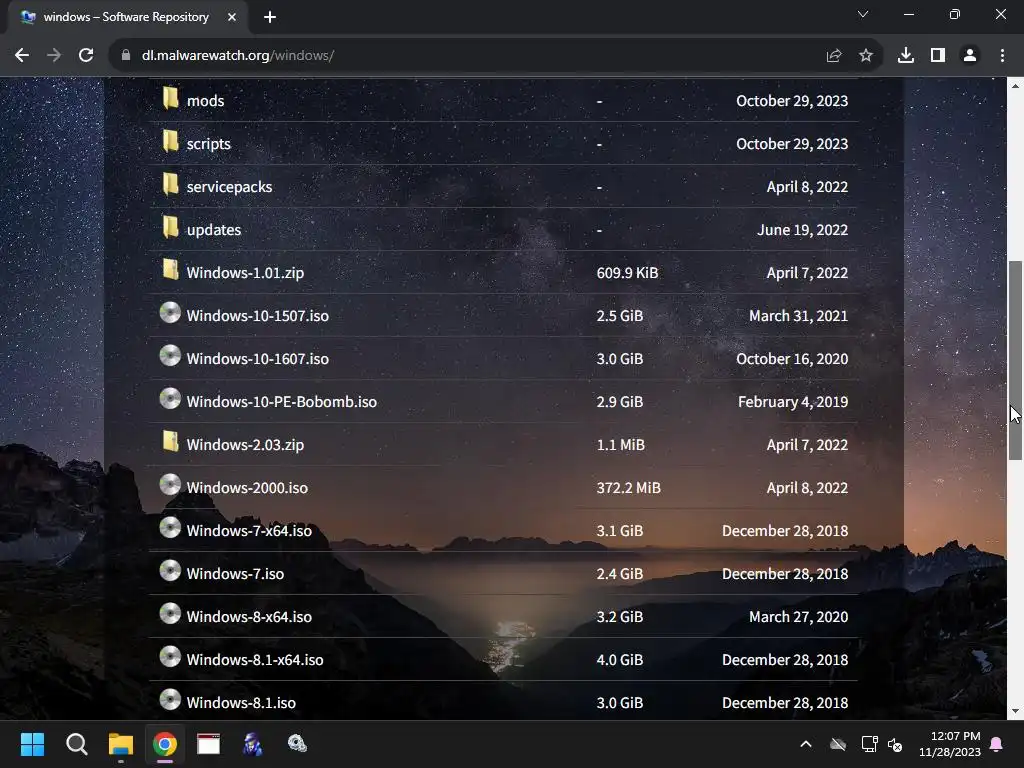Click the share page icon in address bar
This screenshot has height=768, width=1024.
click(834, 56)
